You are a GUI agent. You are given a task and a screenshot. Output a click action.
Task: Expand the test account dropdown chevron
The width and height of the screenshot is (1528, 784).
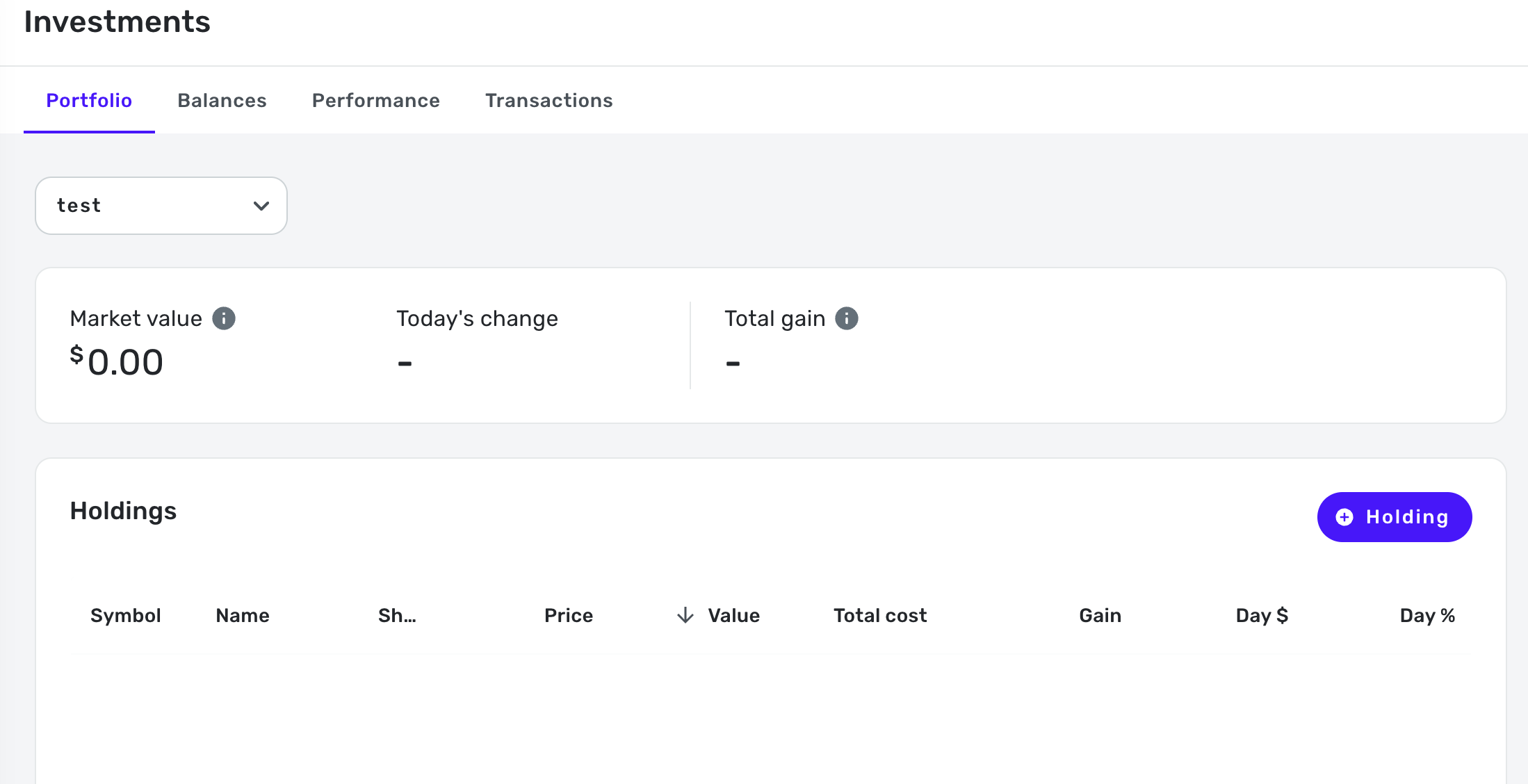click(x=261, y=206)
